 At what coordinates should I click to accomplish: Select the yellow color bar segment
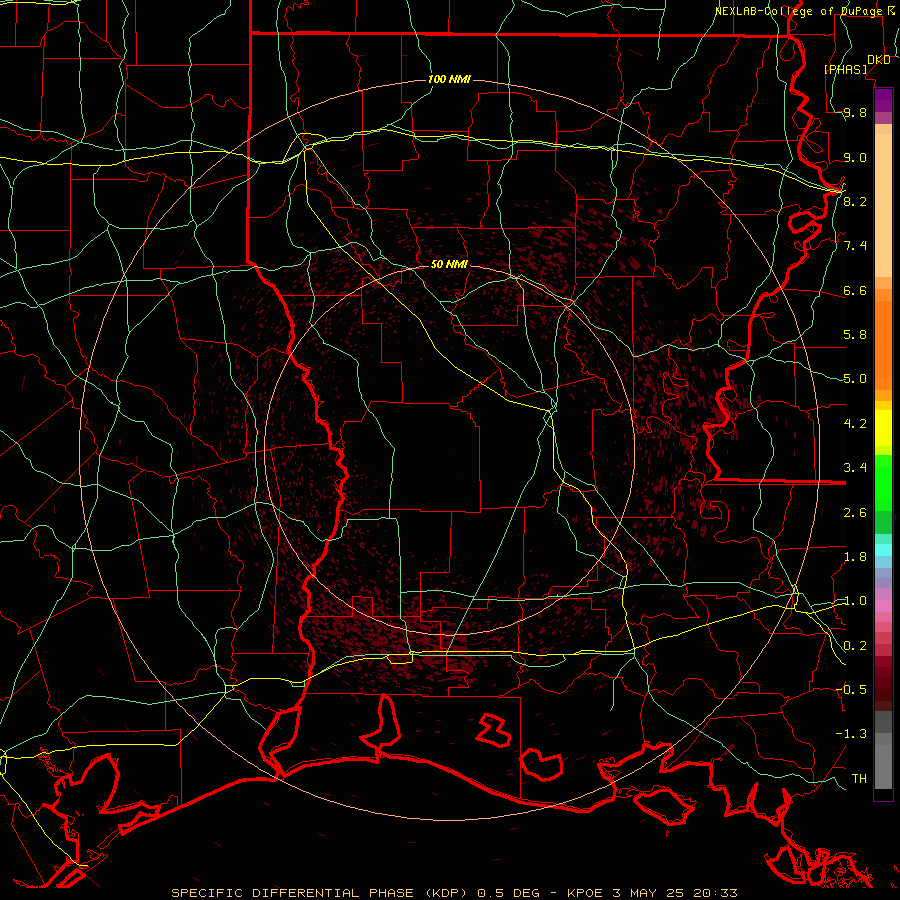pyautogui.click(x=883, y=428)
